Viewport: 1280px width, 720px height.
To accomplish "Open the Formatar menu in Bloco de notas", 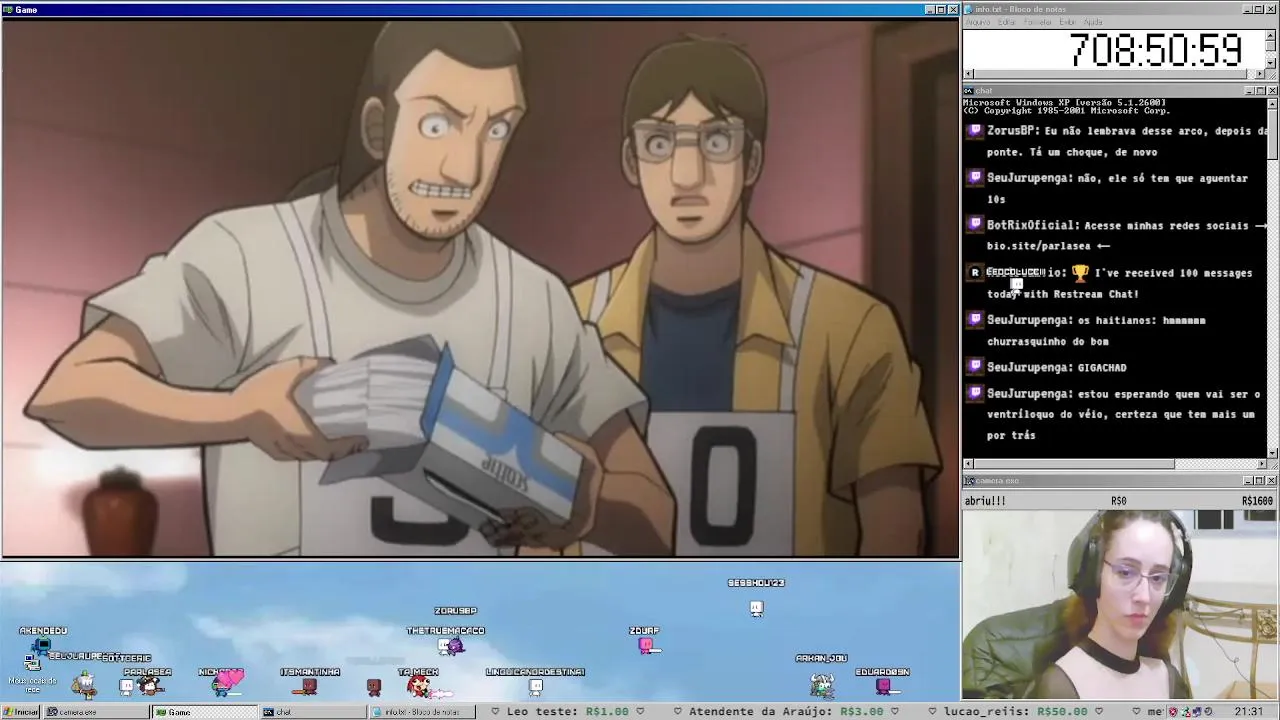I will (x=1038, y=22).
